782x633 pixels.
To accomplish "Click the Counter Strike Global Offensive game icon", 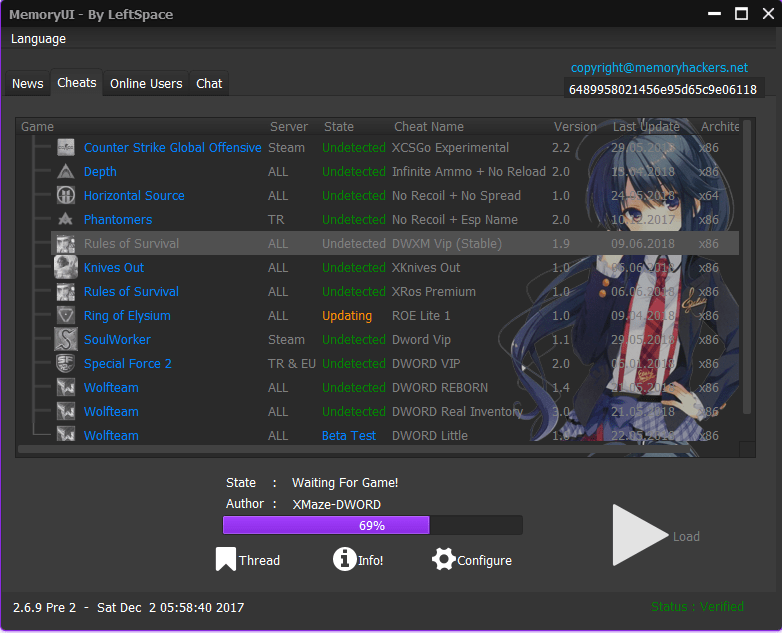I will (x=66, y=148).
